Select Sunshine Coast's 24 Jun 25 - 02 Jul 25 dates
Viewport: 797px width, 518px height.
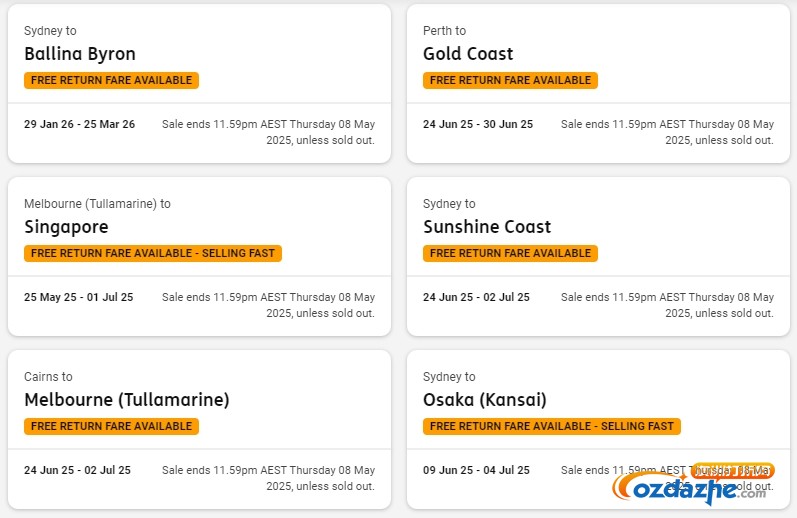tap(476, 297)
